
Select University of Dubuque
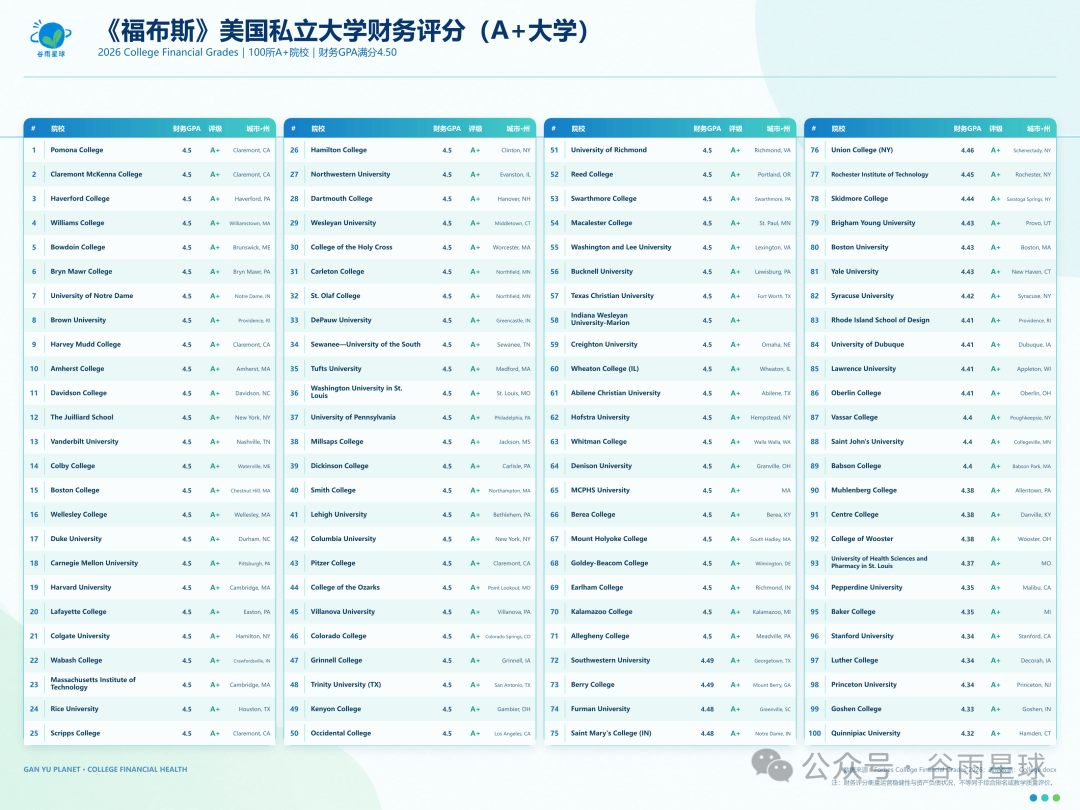(x=868, y=344)
